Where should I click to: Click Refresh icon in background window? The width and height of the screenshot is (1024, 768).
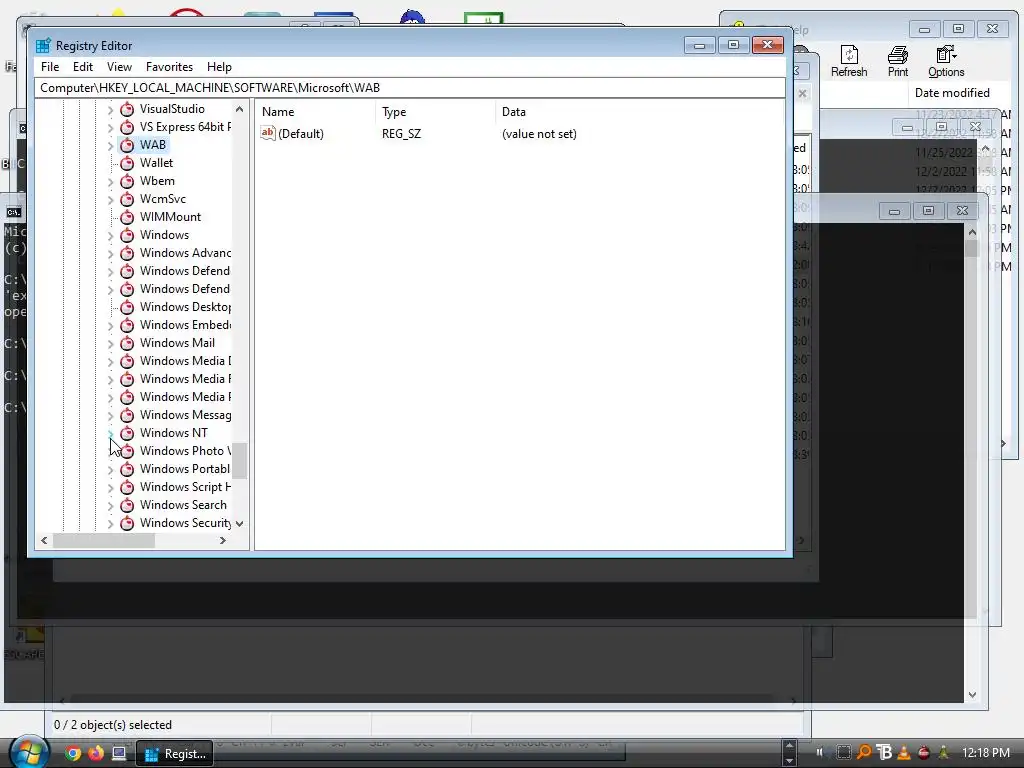click(x=849, y=54)
